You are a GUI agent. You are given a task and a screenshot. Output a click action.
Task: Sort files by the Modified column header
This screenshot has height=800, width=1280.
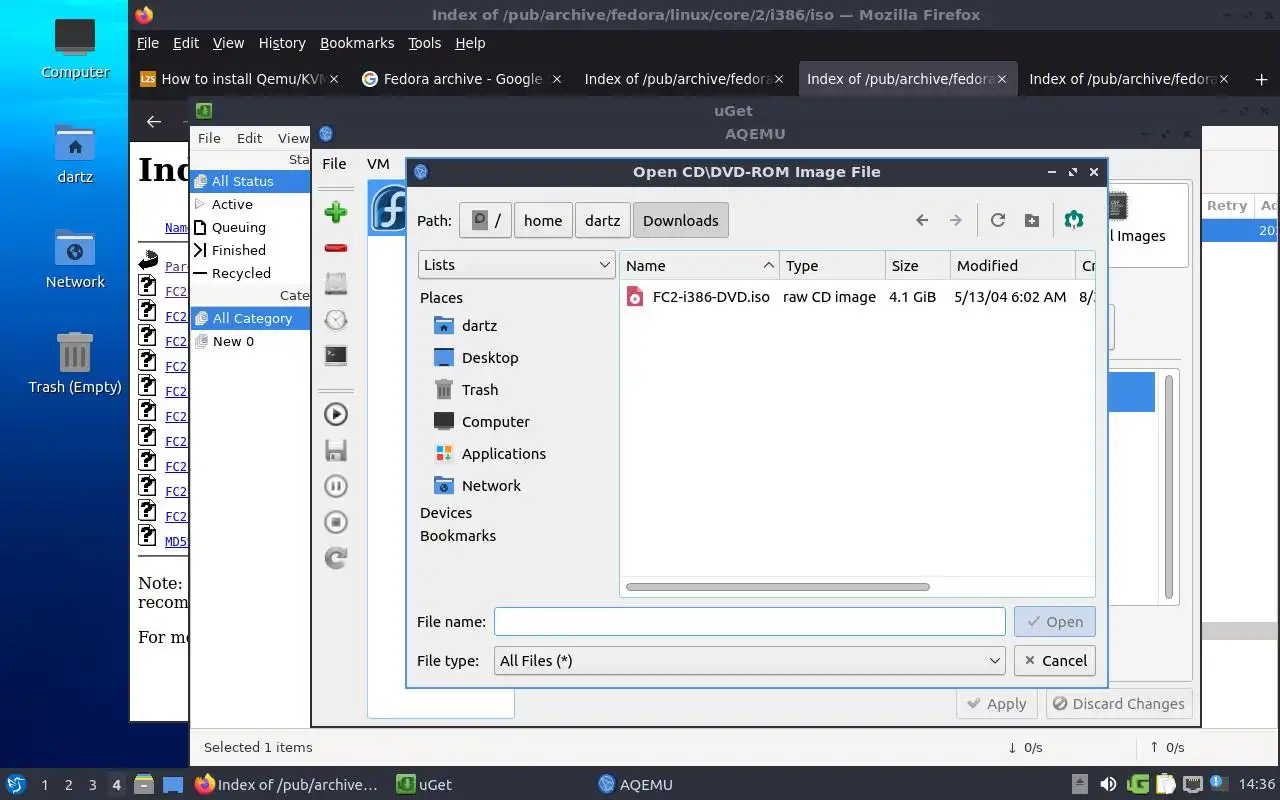[1012, 265]
